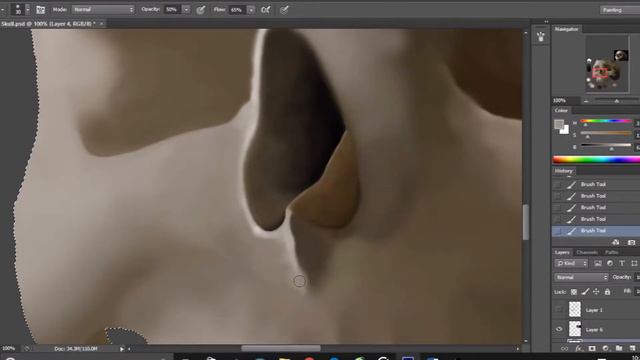The image size is (640, 360).
Task: Toggle pressure for opacity button
Action: coord(201,9)
